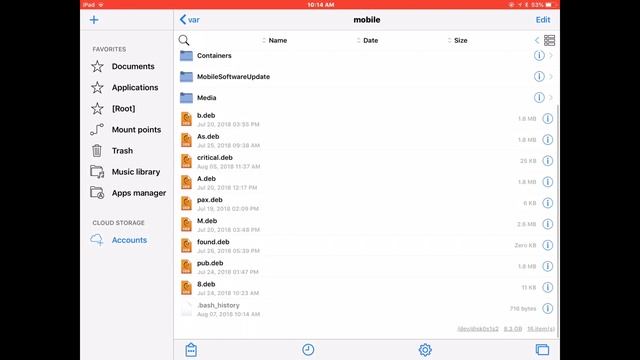Open the clipboard paste icon
The height and width of the screenshot is (360, 640).
191,350
